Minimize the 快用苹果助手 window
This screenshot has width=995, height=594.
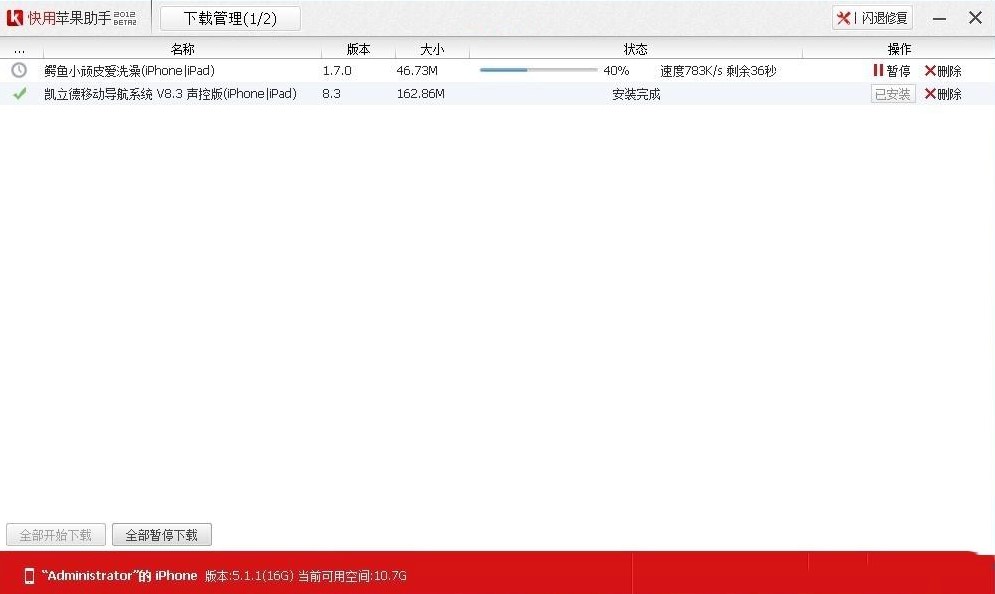(x=940, y=18)
